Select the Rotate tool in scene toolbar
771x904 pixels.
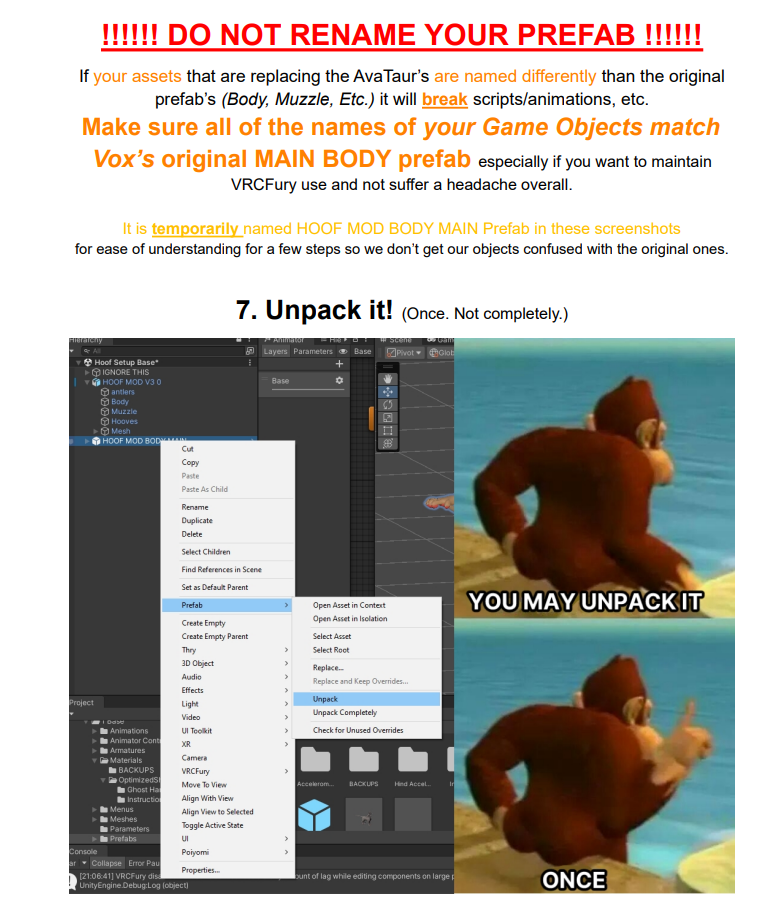click(x=388, y=405)
